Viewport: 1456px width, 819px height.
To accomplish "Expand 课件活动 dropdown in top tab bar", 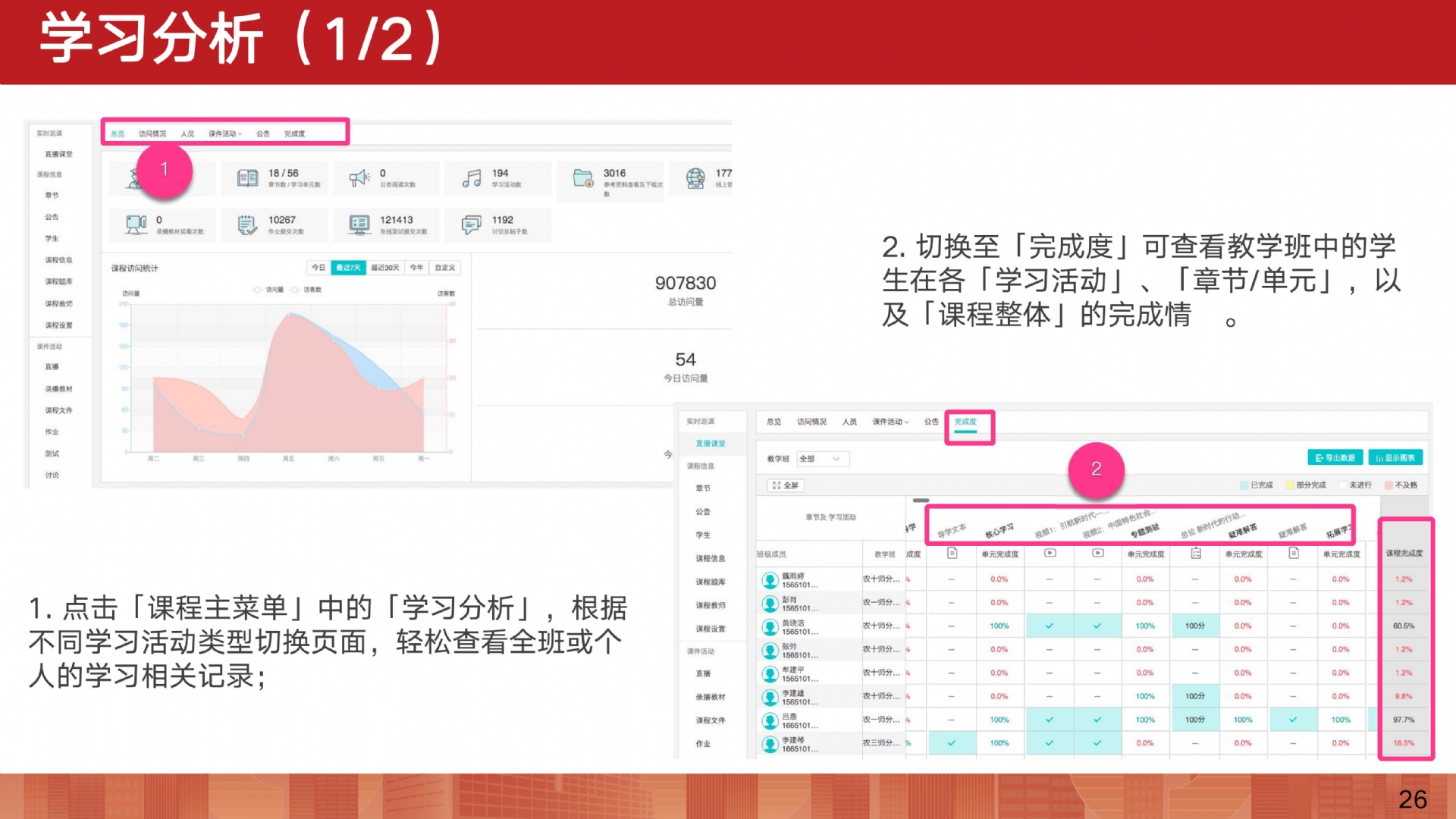I will pos(225,133).
